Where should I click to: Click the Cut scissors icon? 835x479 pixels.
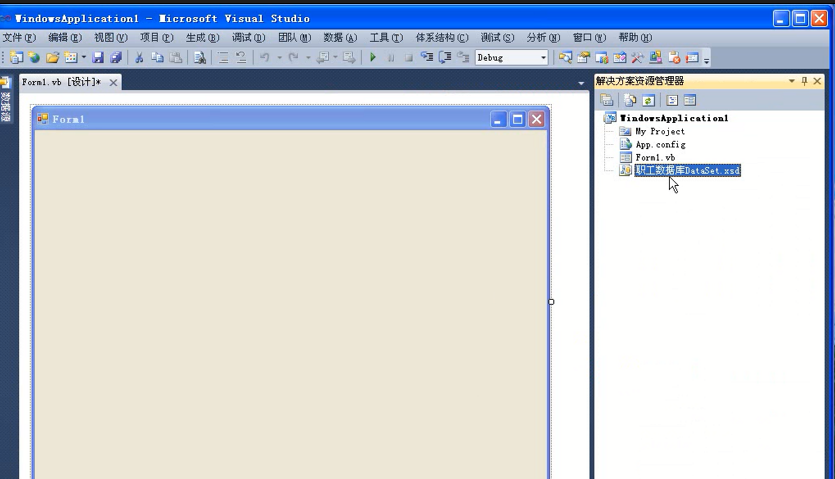139,58
